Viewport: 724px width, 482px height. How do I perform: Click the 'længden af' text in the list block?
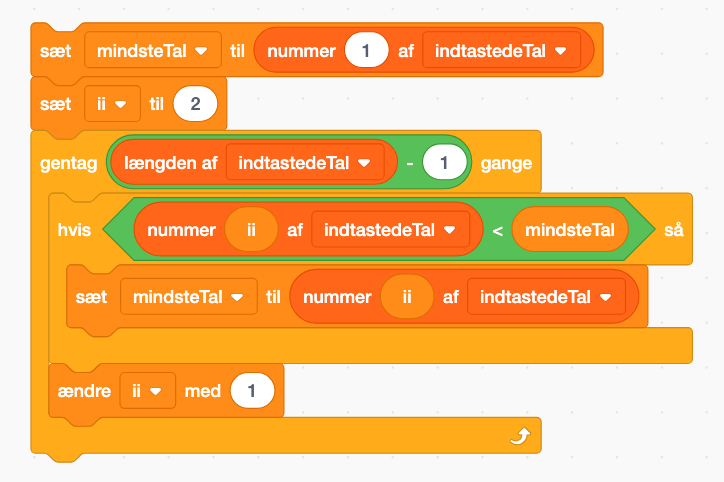pos(169,162)
